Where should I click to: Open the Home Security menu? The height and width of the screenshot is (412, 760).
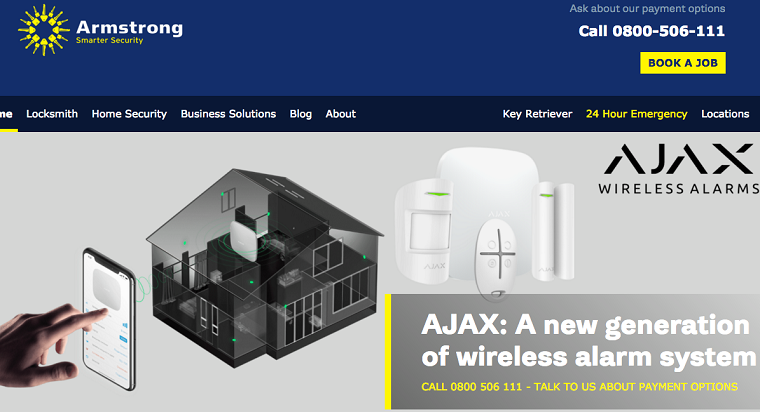pos(129,114)
